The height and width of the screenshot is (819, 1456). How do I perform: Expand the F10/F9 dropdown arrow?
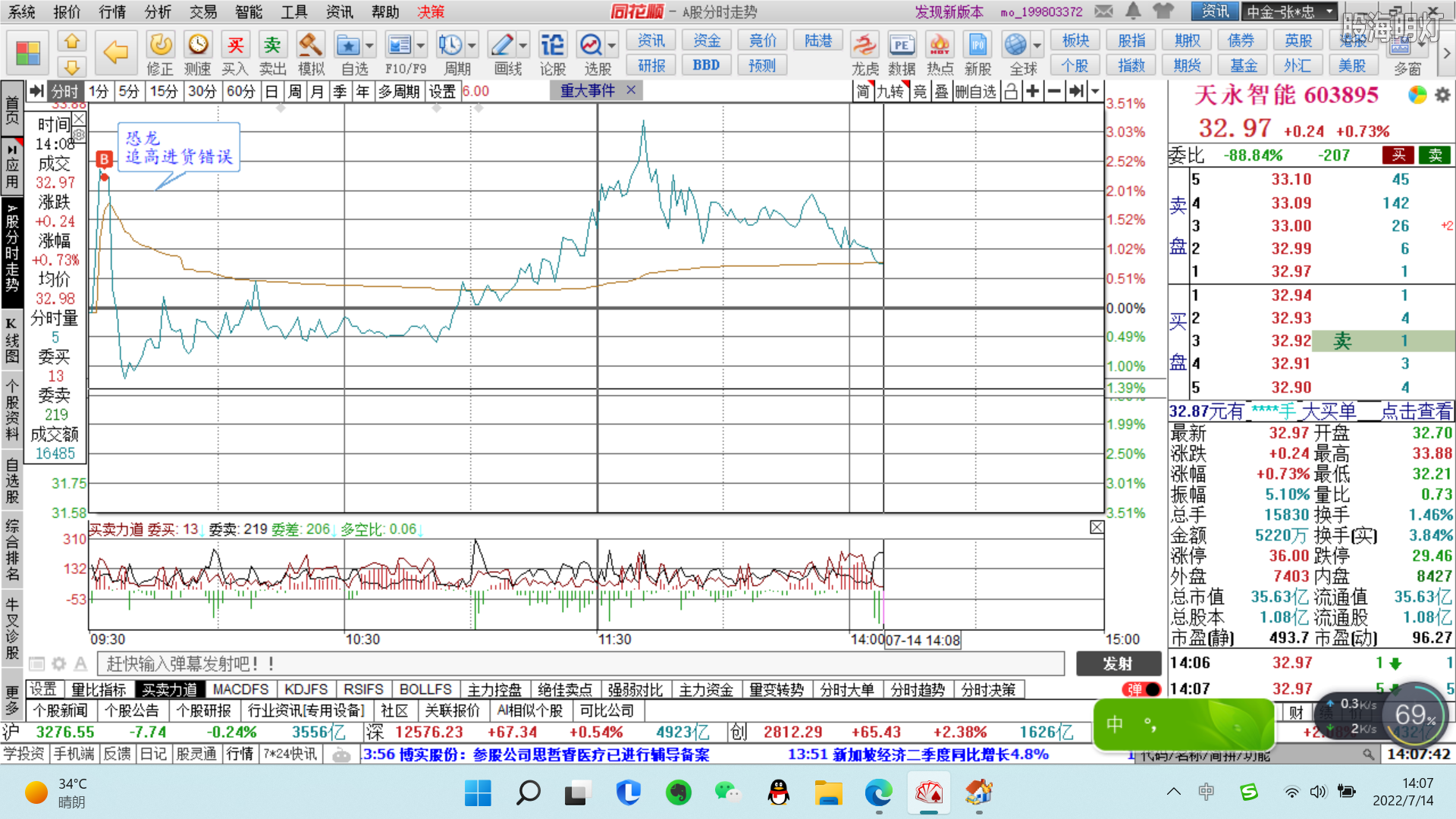421,45
